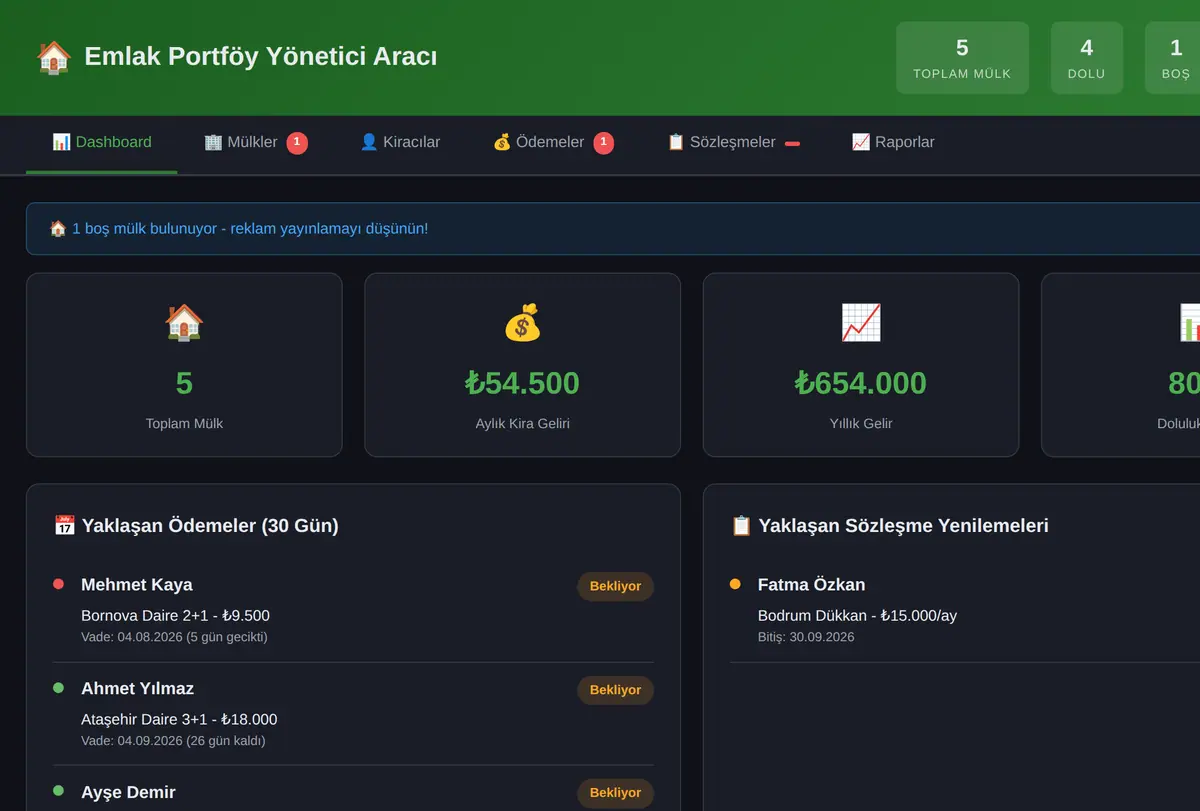This screenshot has width=1200, height=811.
Task: Click the "Yaklaşan Ödemeler (30 Gün)" heading
Action: [210, 525]
